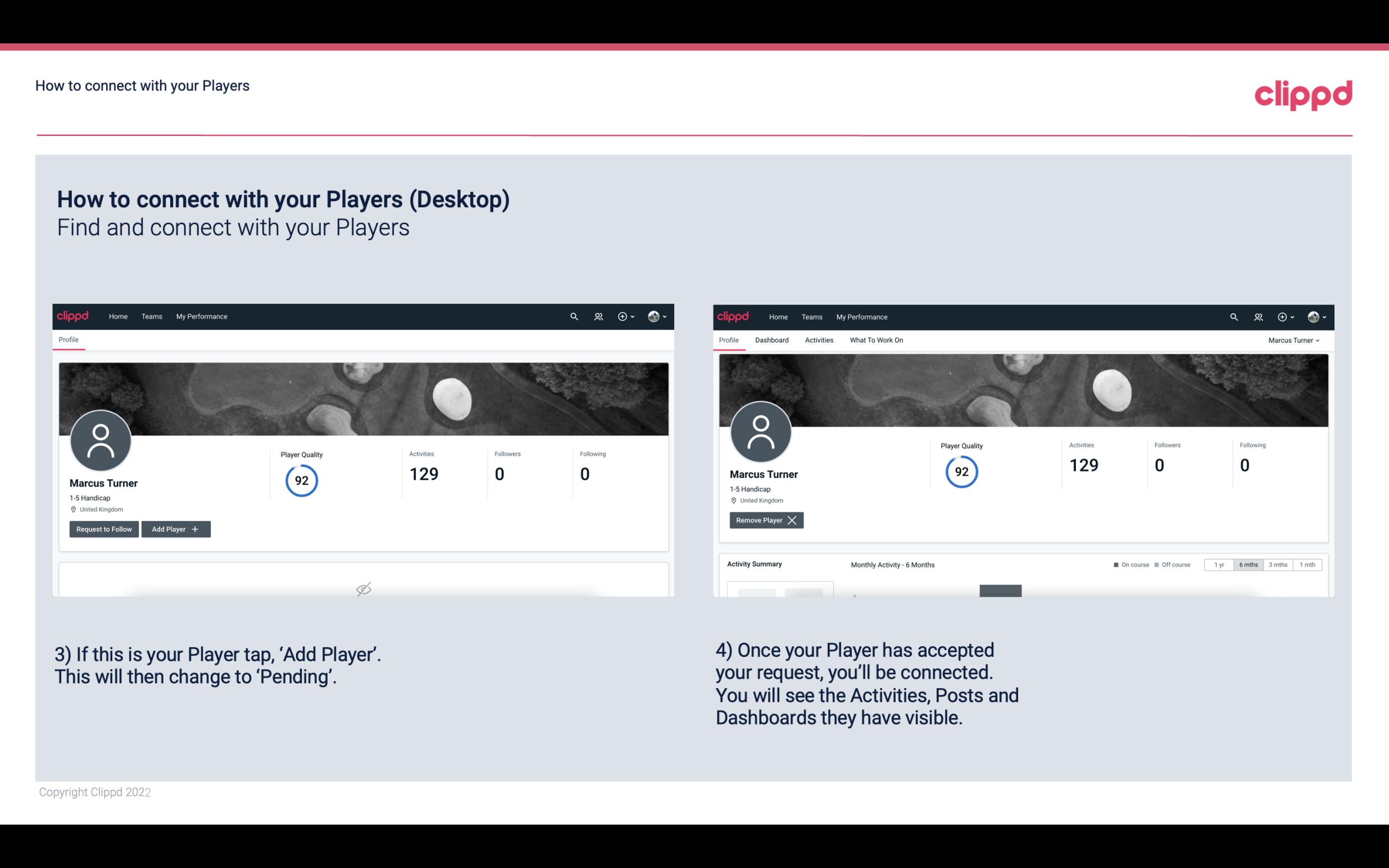
Task: Click the Clippd logo in right panel navbar
Action: pos(733,317)
